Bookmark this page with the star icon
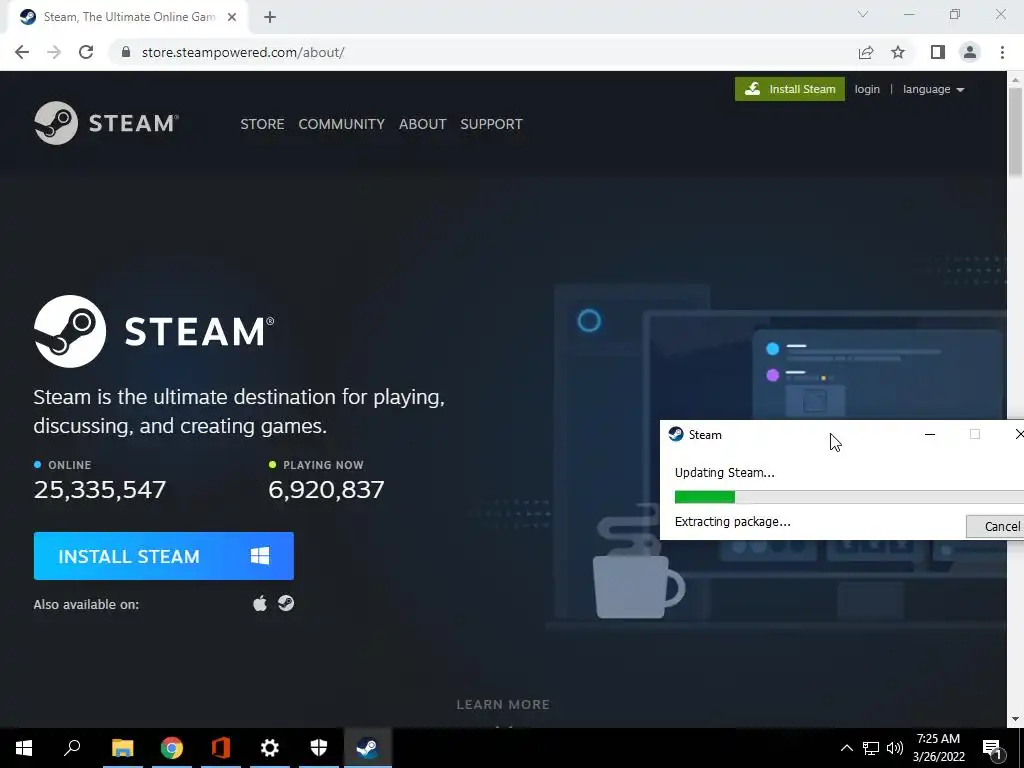Screen dimensions: 1024x768 point(898,52)
